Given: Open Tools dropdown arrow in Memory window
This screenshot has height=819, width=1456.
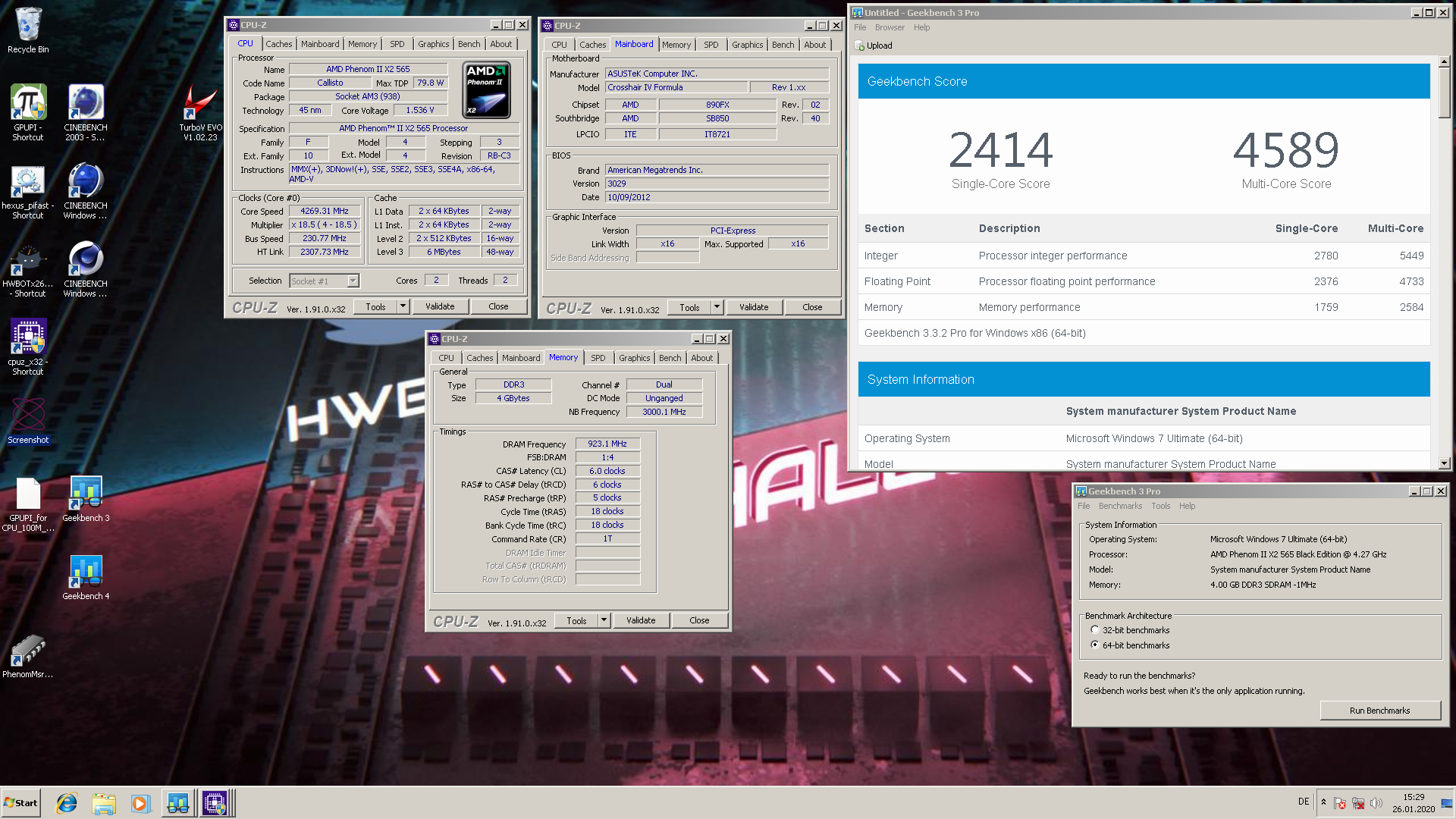Looking at the screenshot, I should click(x=604, y=620).
